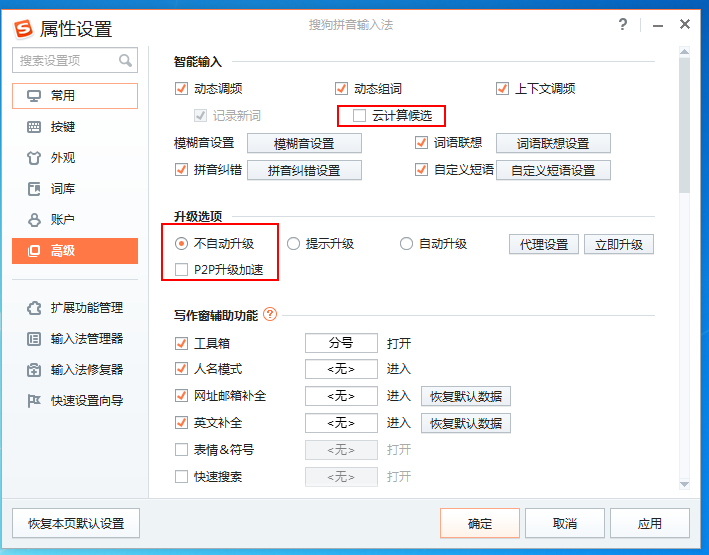Click the orange help icon beside 写作窗辅助功能
This screenshot has height=555, width=709.
pyautogui.click(x=270, y=315)
